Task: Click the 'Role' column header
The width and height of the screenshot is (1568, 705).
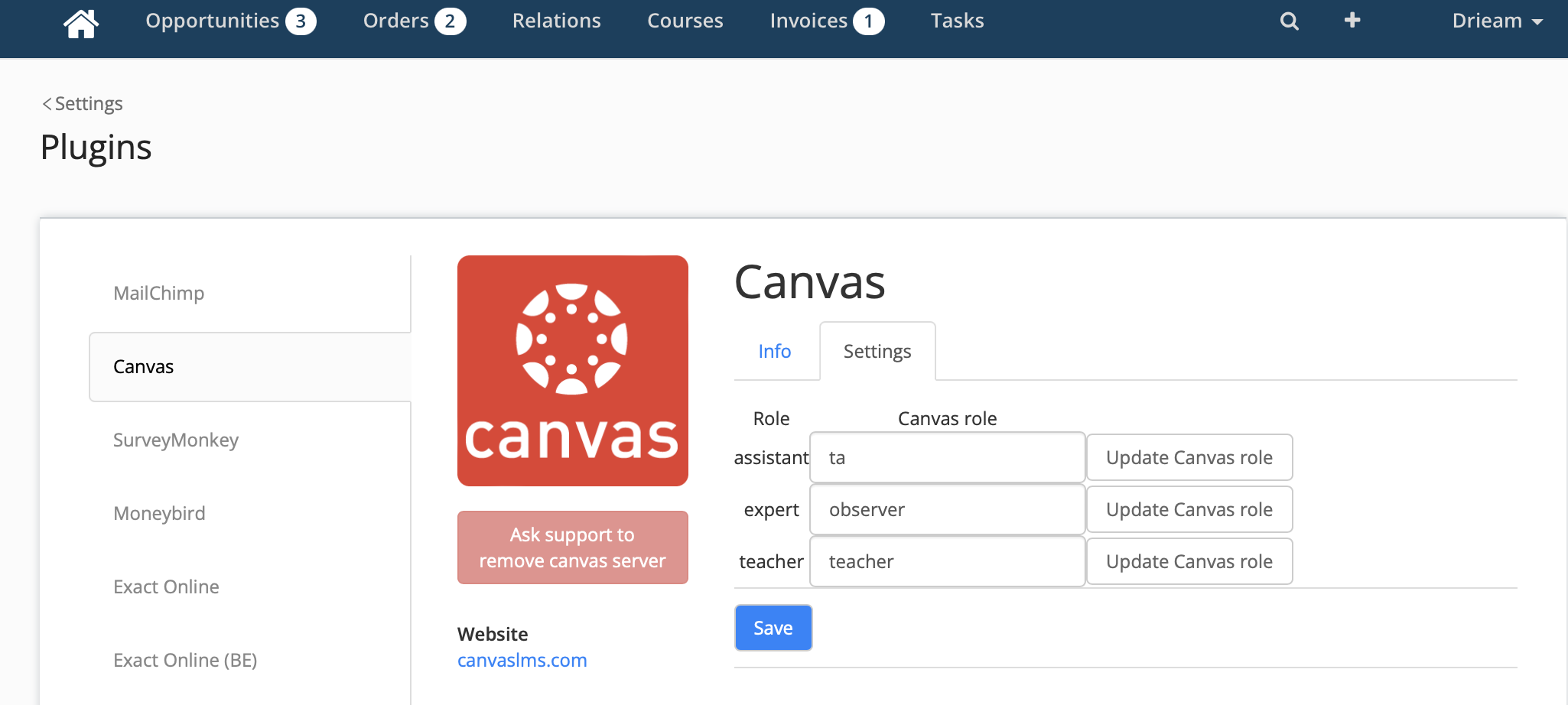Action: click(771, 418)
